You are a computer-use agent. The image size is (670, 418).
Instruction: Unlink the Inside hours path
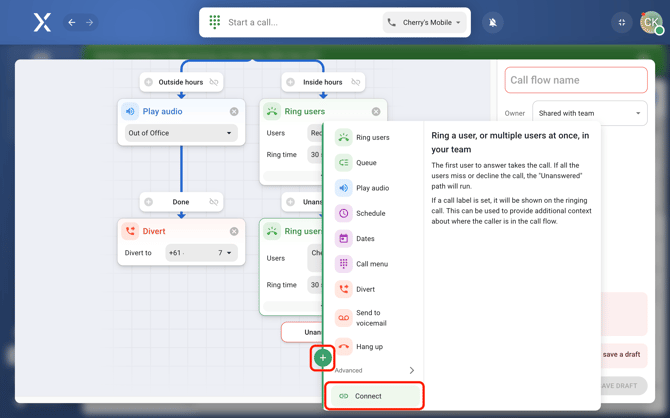[356, 82]
